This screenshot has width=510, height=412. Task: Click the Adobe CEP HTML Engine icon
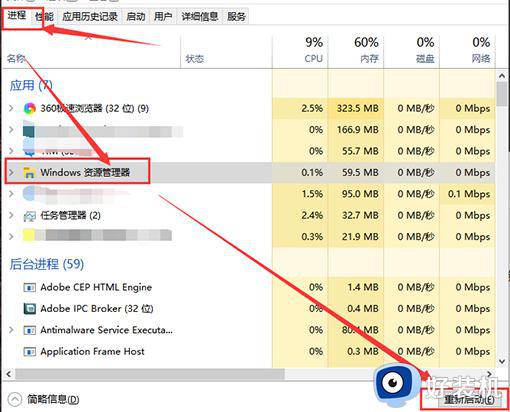(29, 287)
